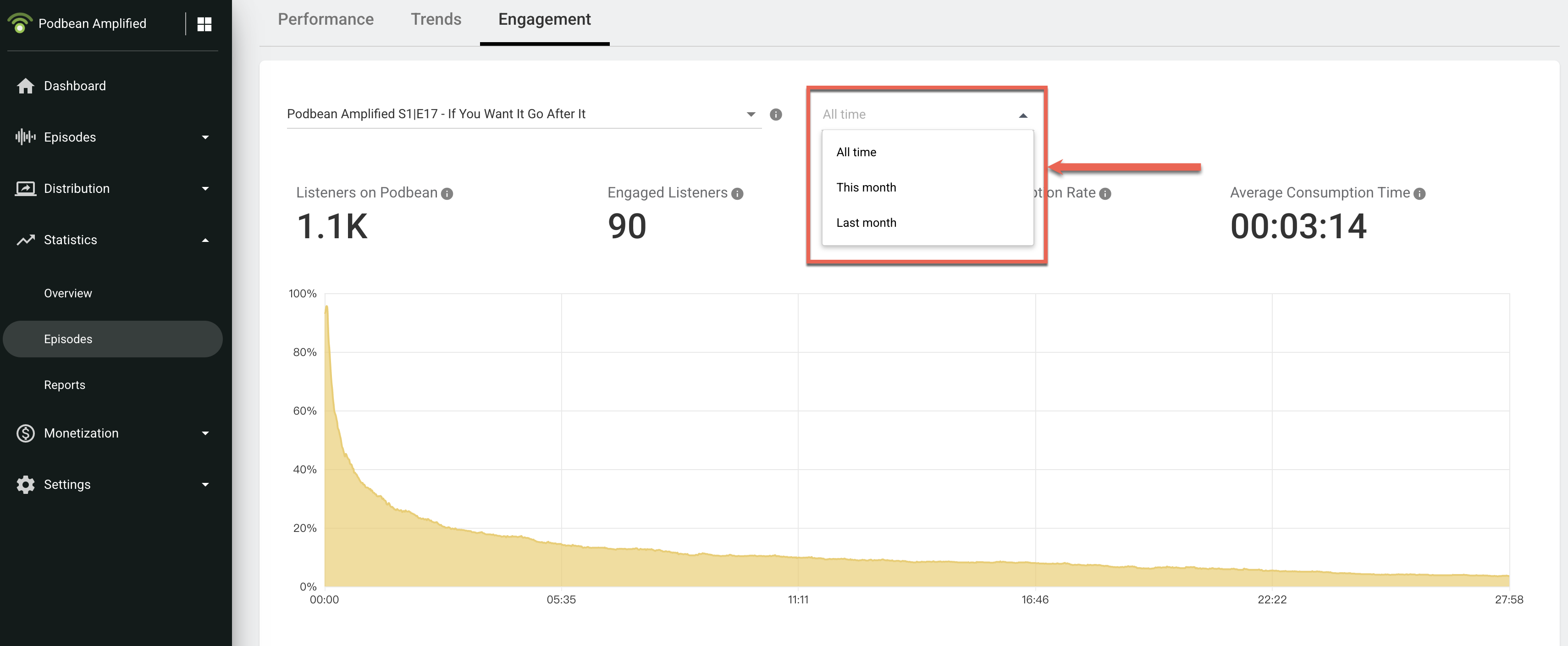Click the Distribution screen-share icon

click(25, 189)
